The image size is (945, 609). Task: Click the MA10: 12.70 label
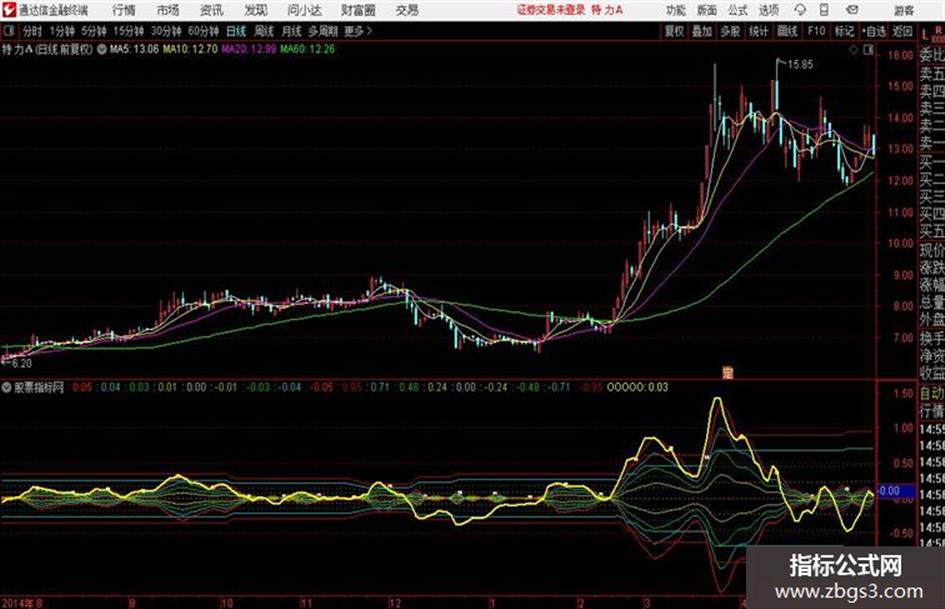(190, 49)
